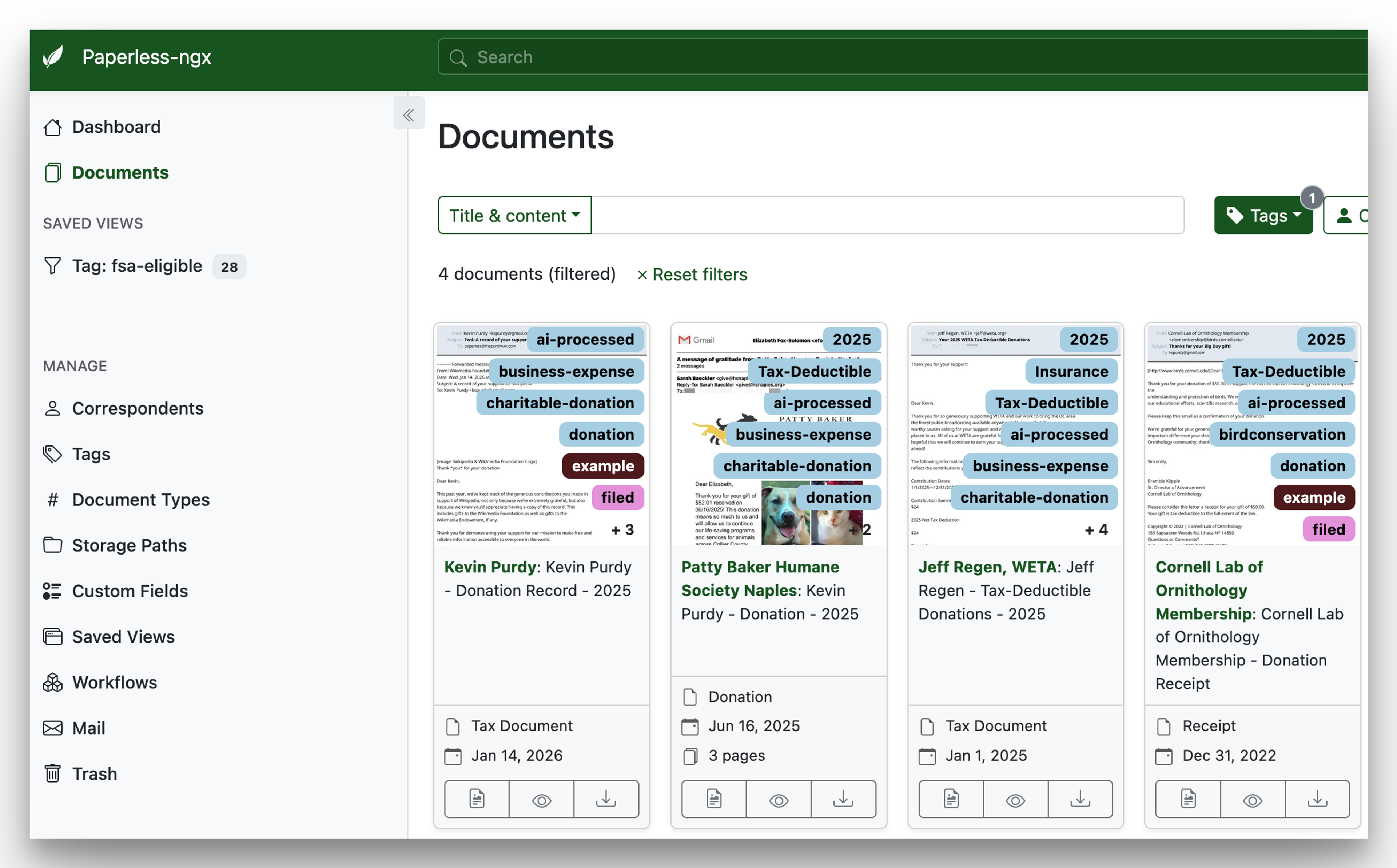Click the filter text input field
Image resolution: width=1397 pixels, height=868 pixels.
tap(888, 215)
